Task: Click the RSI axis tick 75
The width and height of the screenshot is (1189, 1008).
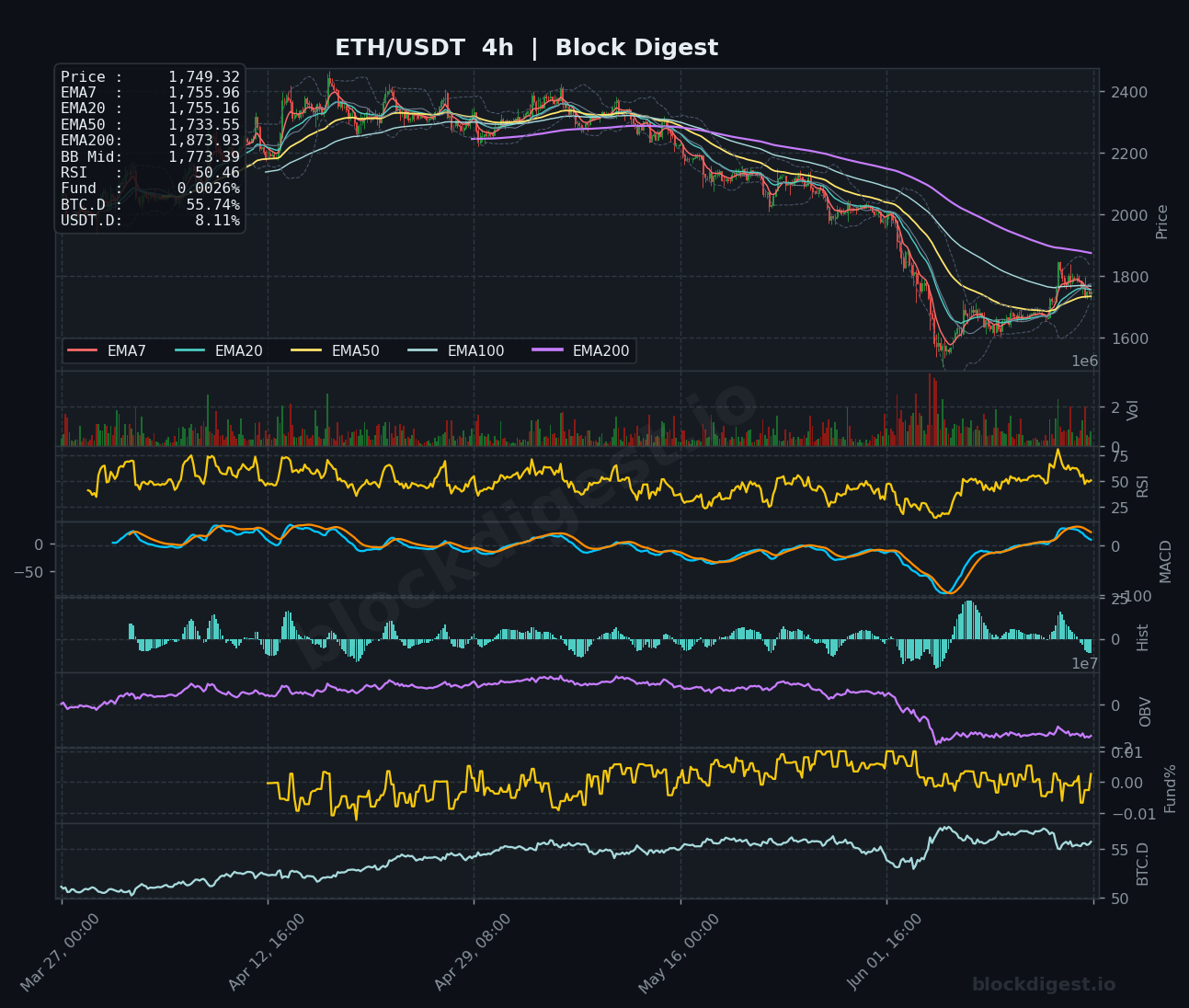Action: 1119,457
